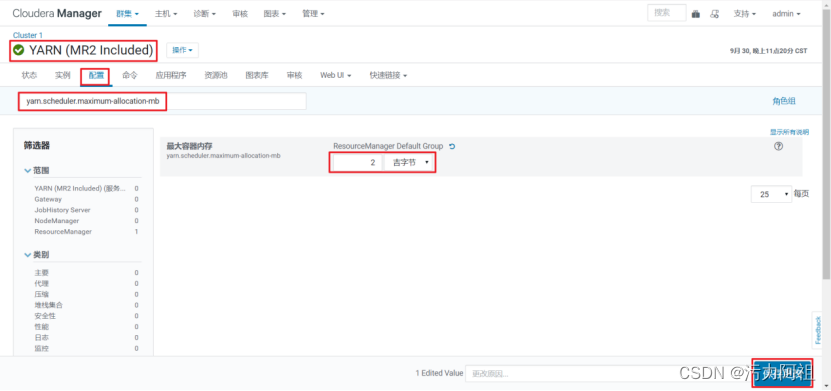Open the 操作 actions dropdown
831x391 pixels.
pyautogui.click(x=182, y=50)
